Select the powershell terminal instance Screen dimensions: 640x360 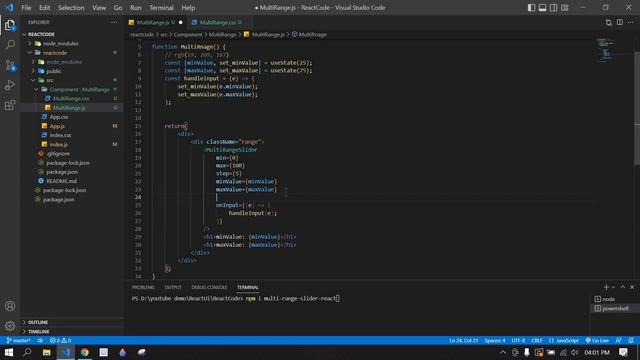coord(614,309)
